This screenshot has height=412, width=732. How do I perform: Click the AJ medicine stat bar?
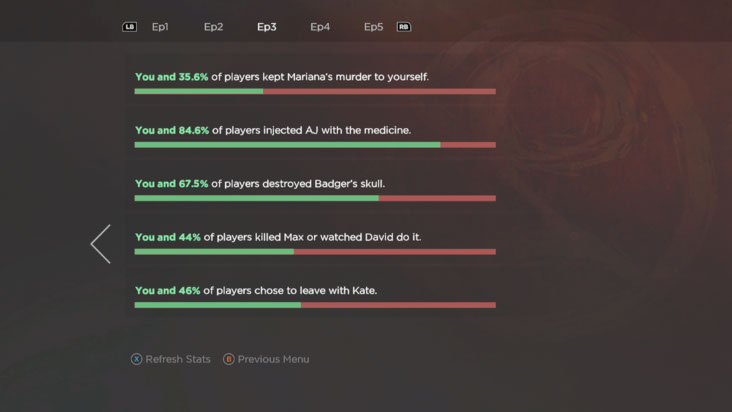315,145
